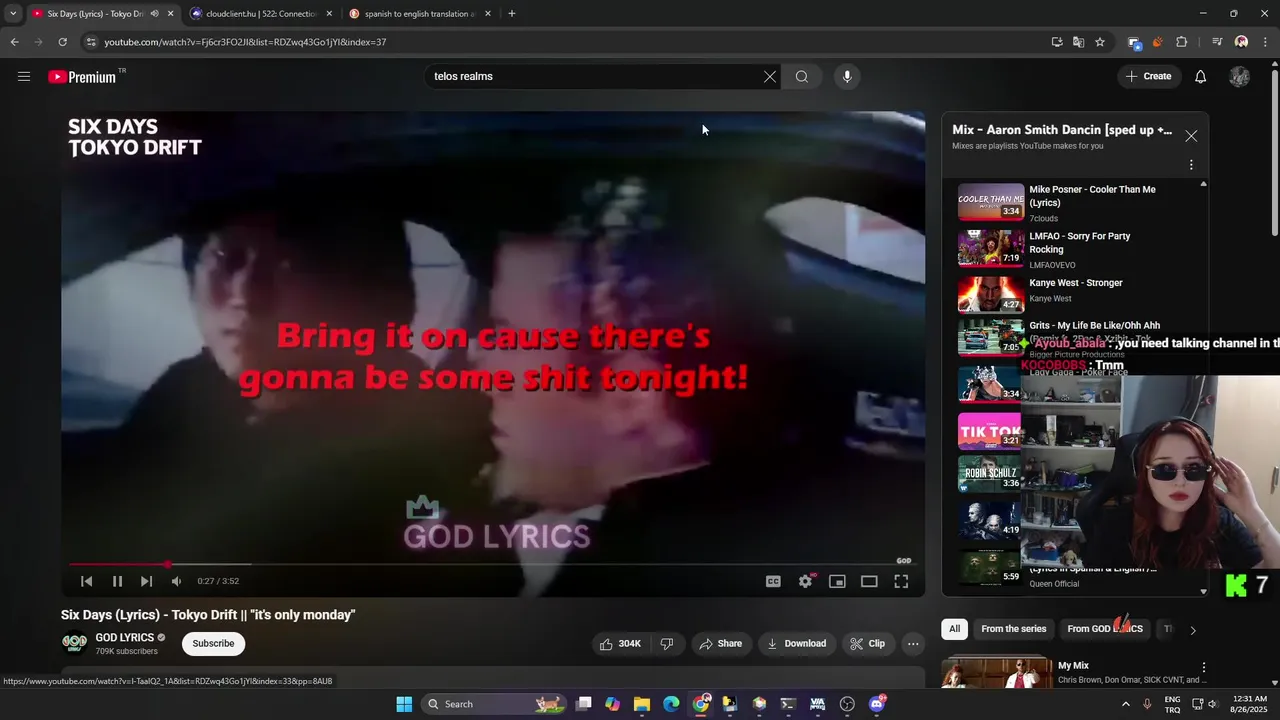Clear the search box with the X
The height and width of the screenshot is (720, 1280).
(770, 76)
